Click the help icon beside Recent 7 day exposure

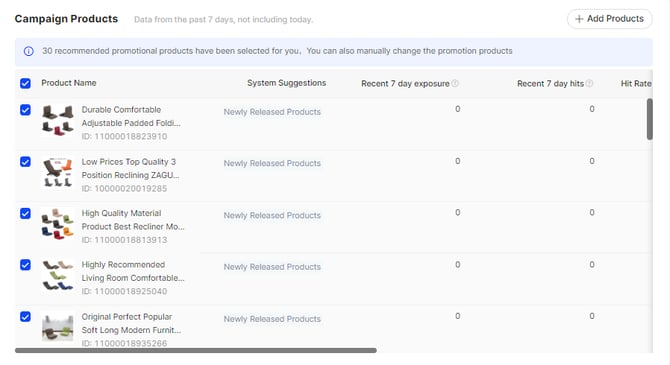[x=455, y=83]
